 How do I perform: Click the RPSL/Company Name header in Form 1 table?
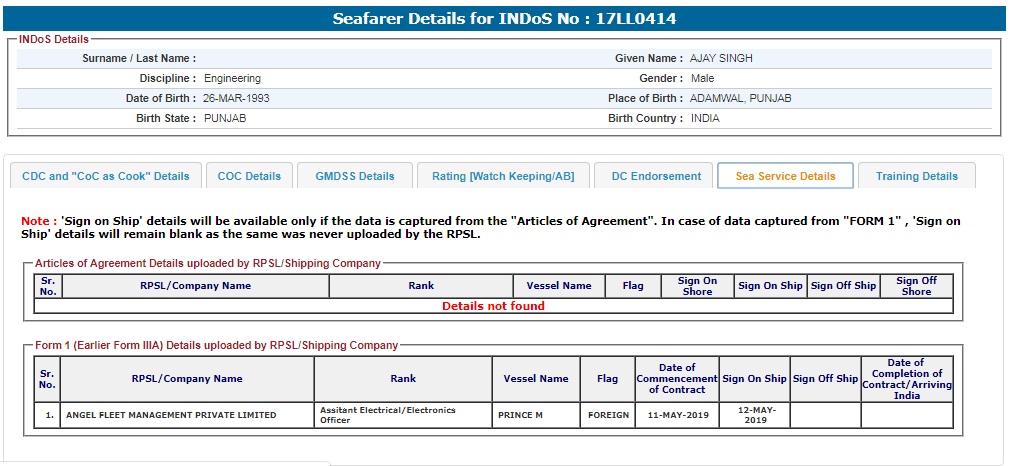coord(187,379)
